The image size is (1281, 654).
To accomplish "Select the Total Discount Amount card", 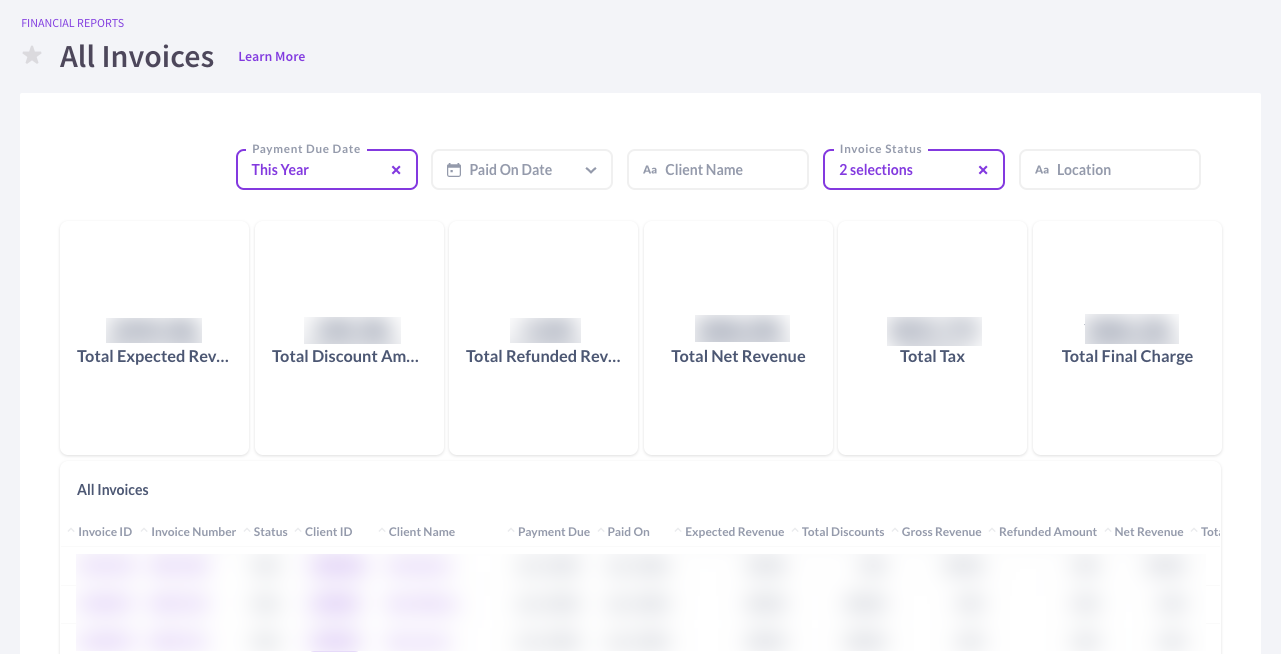I will [349, 338].
